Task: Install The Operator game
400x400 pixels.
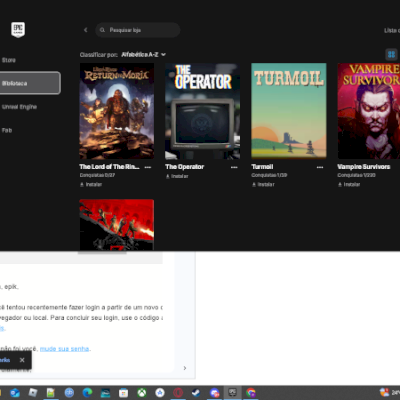Action: point(177,176)
